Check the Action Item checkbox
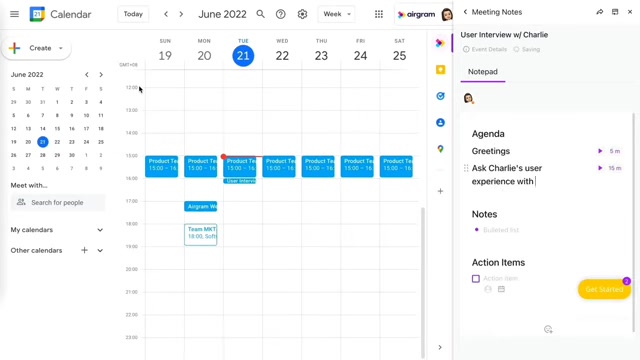Screen dimensions: 640x360 point(476,279)
